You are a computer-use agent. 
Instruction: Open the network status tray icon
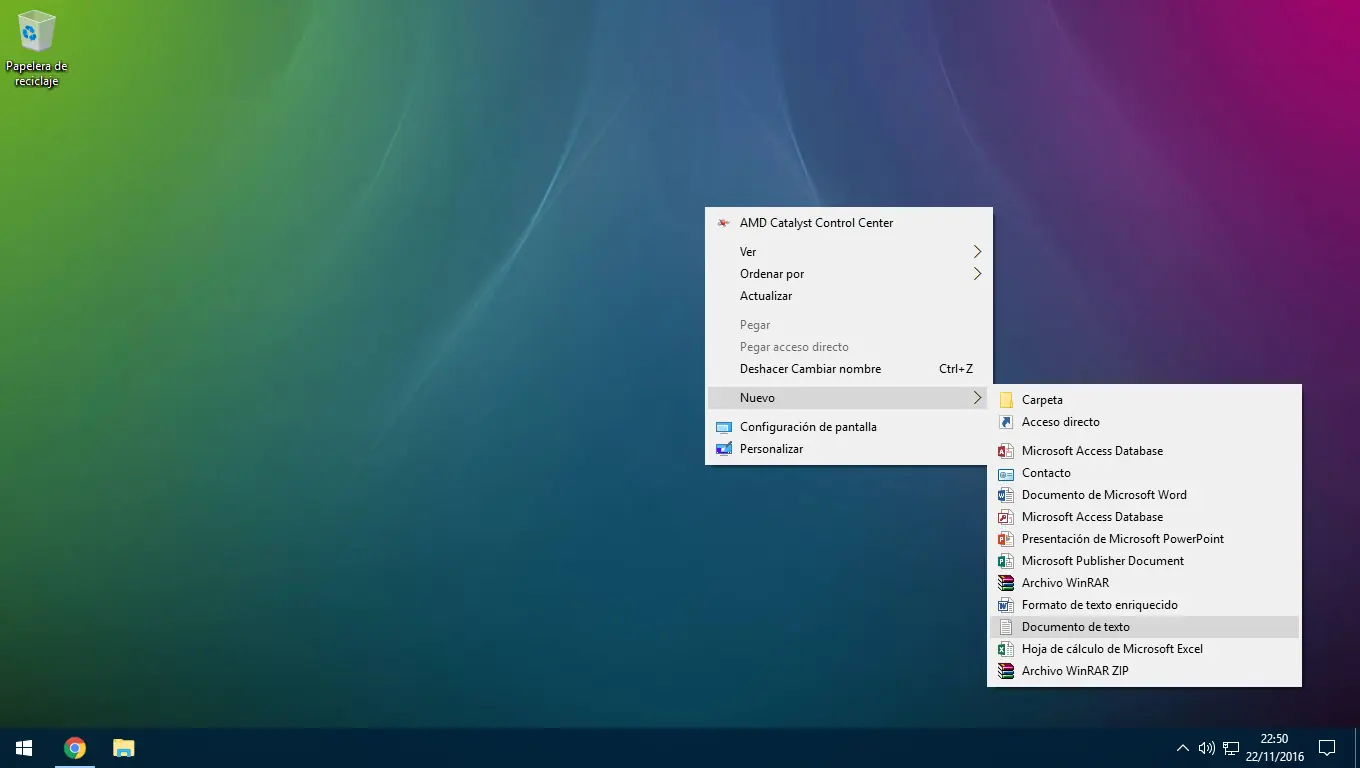[x=1231, y=748]
